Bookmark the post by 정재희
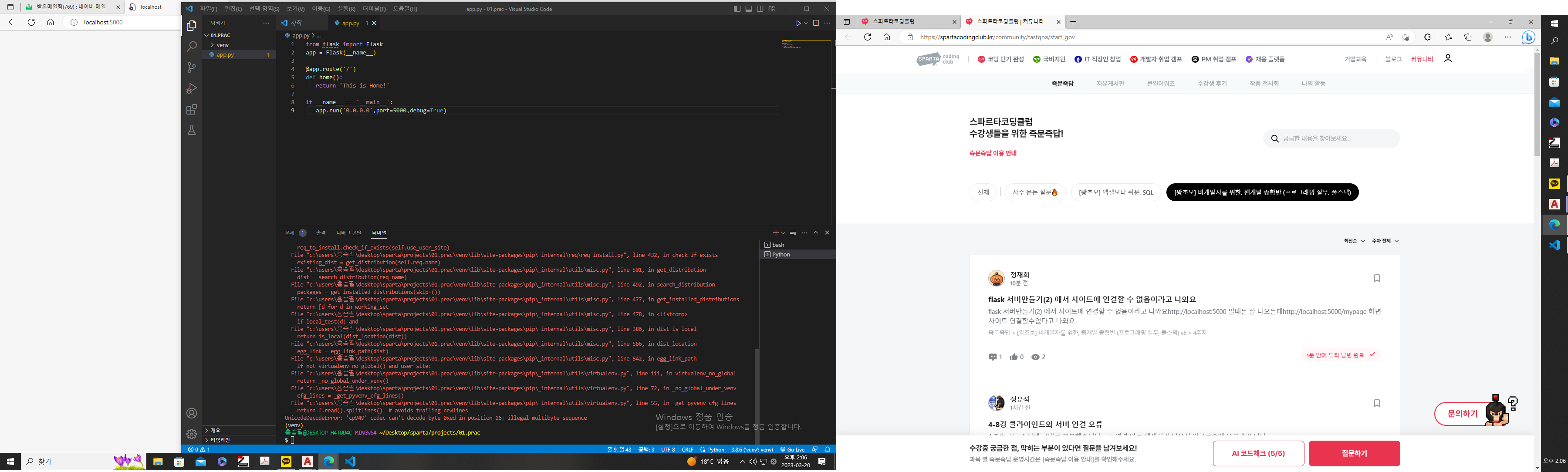 (1377, 279)
